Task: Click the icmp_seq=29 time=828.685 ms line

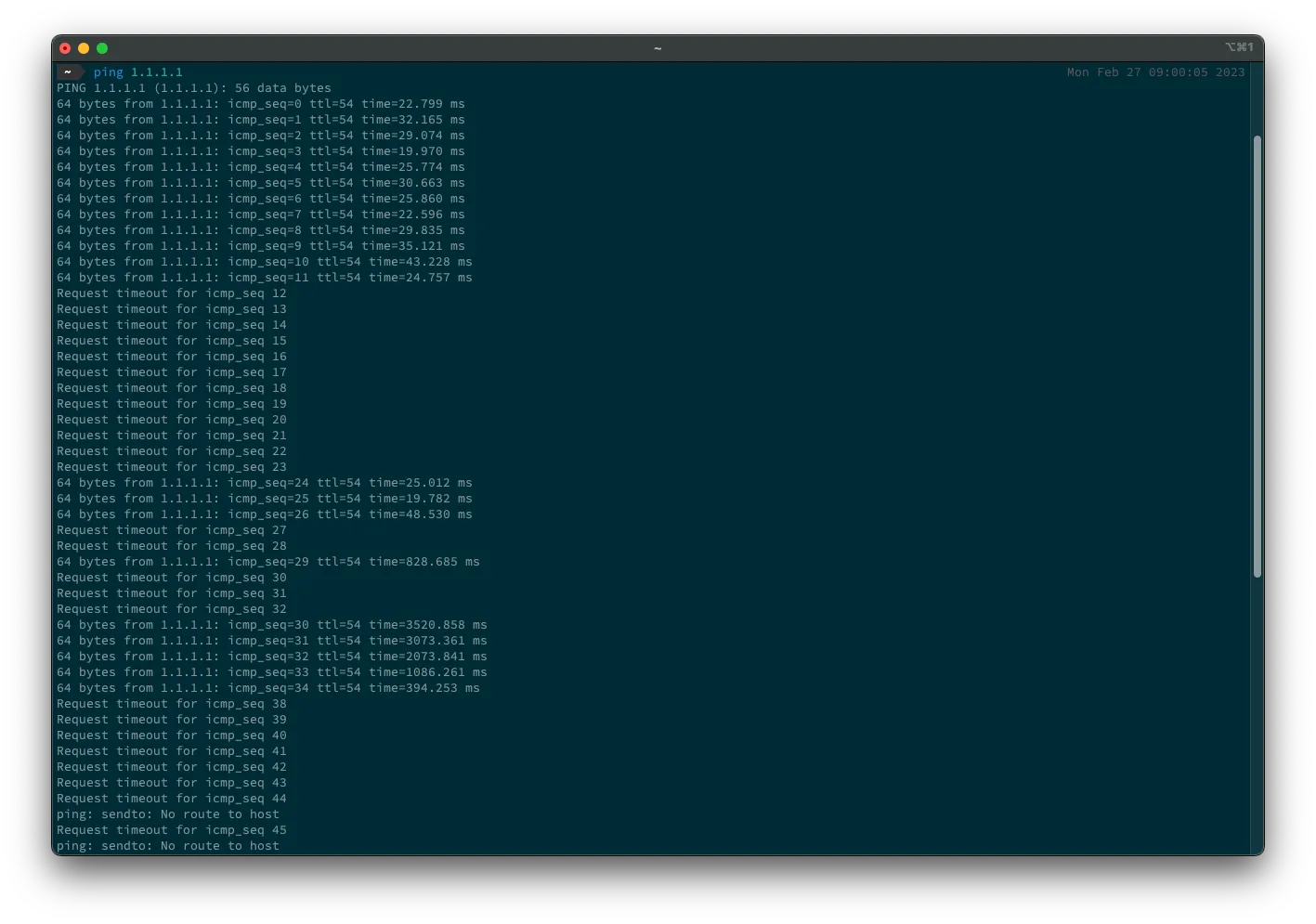Action: point(267,562)
